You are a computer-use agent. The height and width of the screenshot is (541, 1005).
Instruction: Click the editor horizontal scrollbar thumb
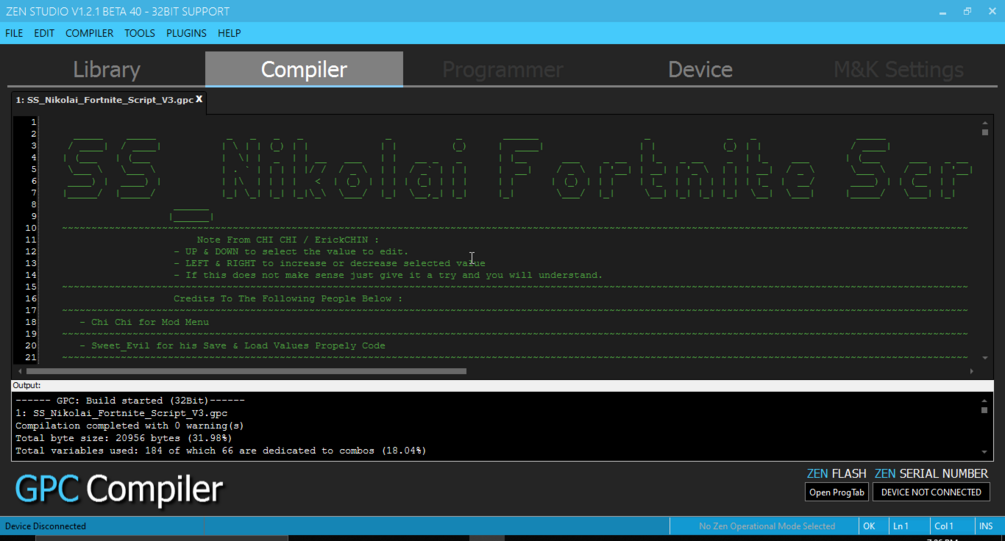[x=246, y=371]
